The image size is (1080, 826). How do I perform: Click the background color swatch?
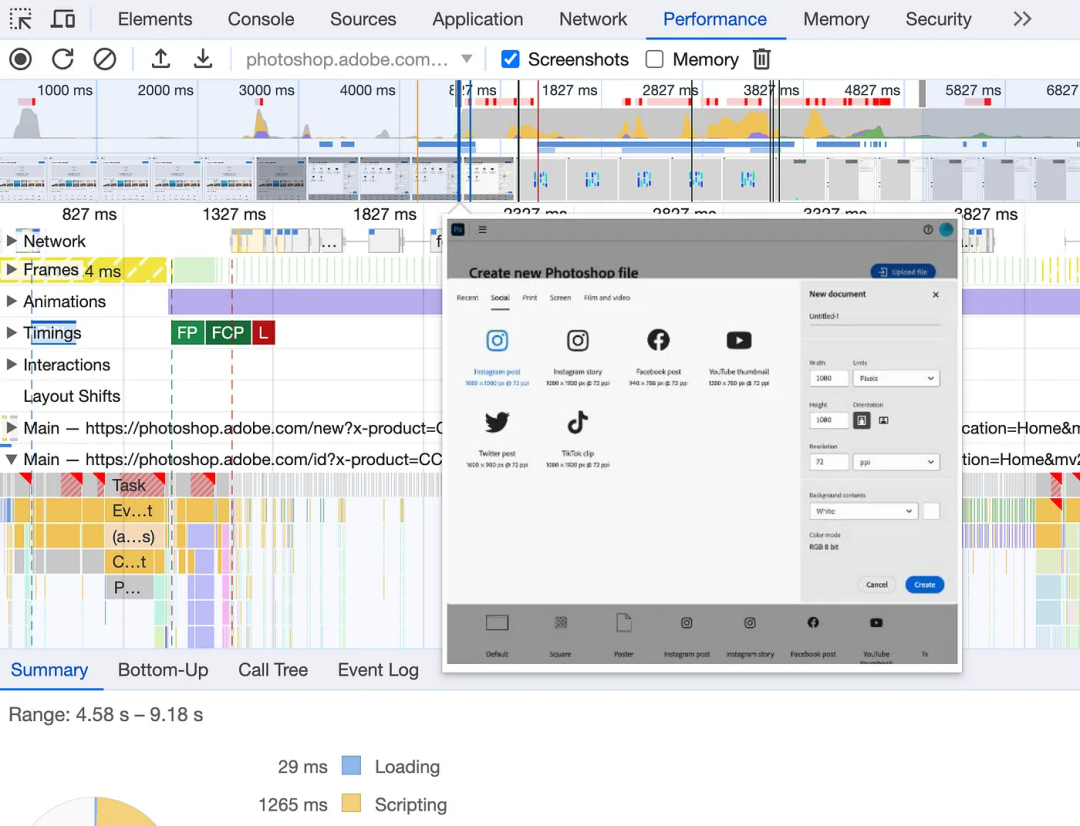pyautogui.click(x=931, y=511)
